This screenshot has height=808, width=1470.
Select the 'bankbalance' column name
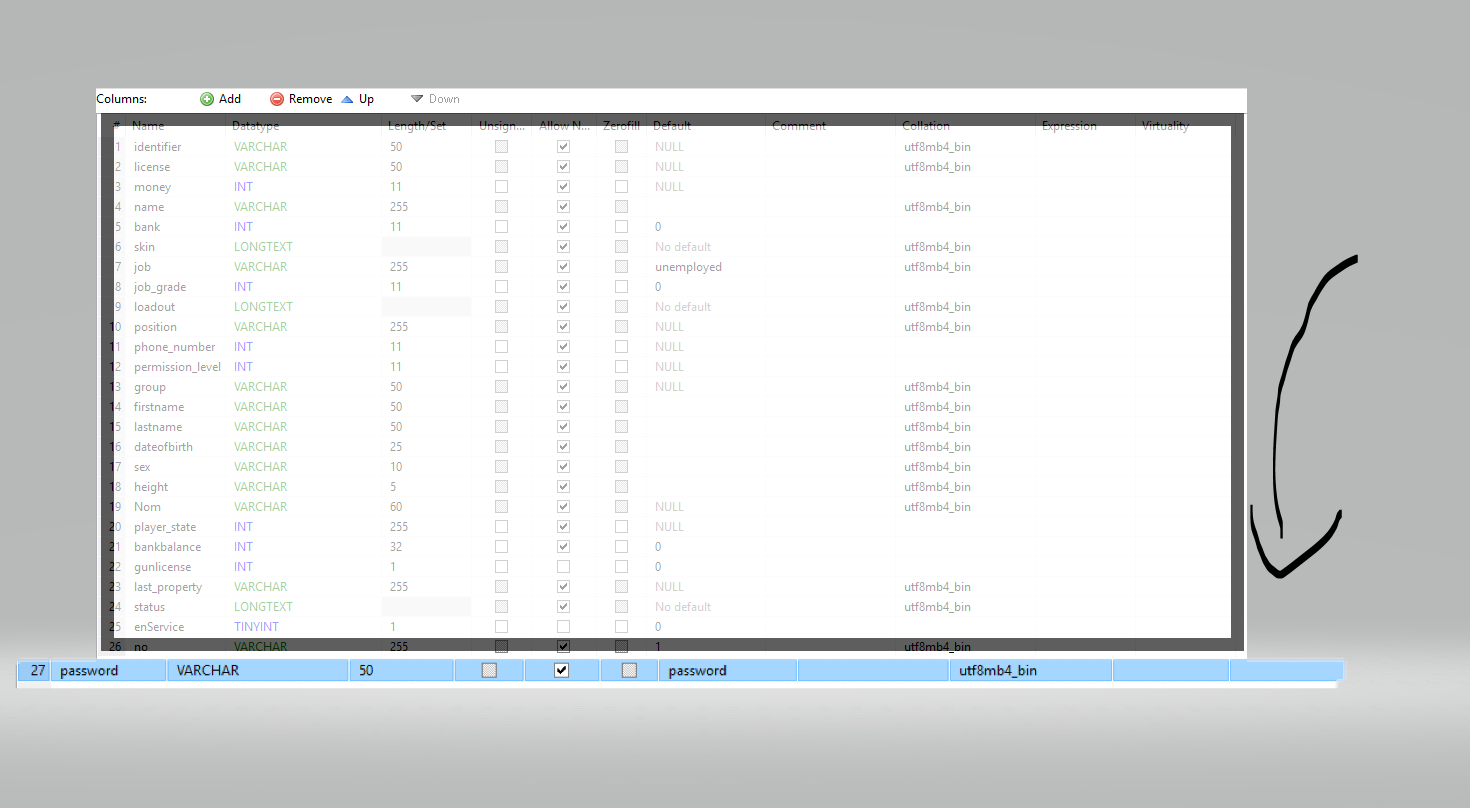pos(168,547)
